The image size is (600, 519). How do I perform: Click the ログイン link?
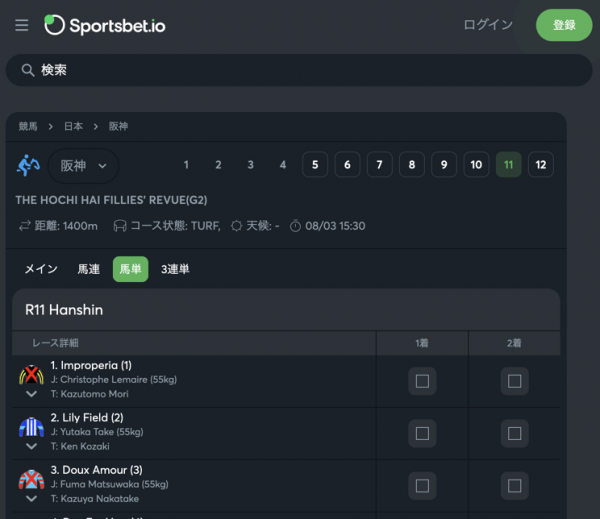coord(488,25)
